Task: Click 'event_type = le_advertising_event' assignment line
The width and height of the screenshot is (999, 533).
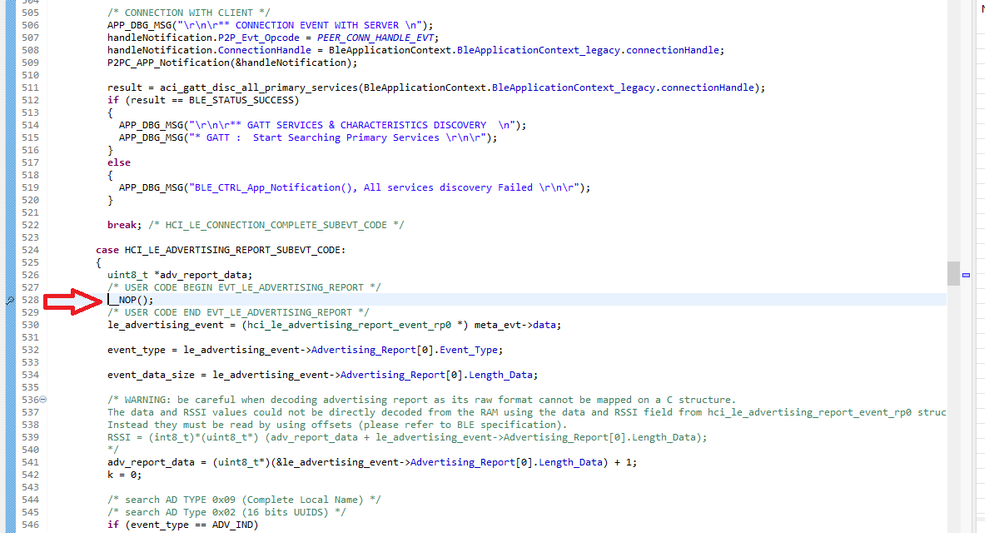Action: coord(305,350)
